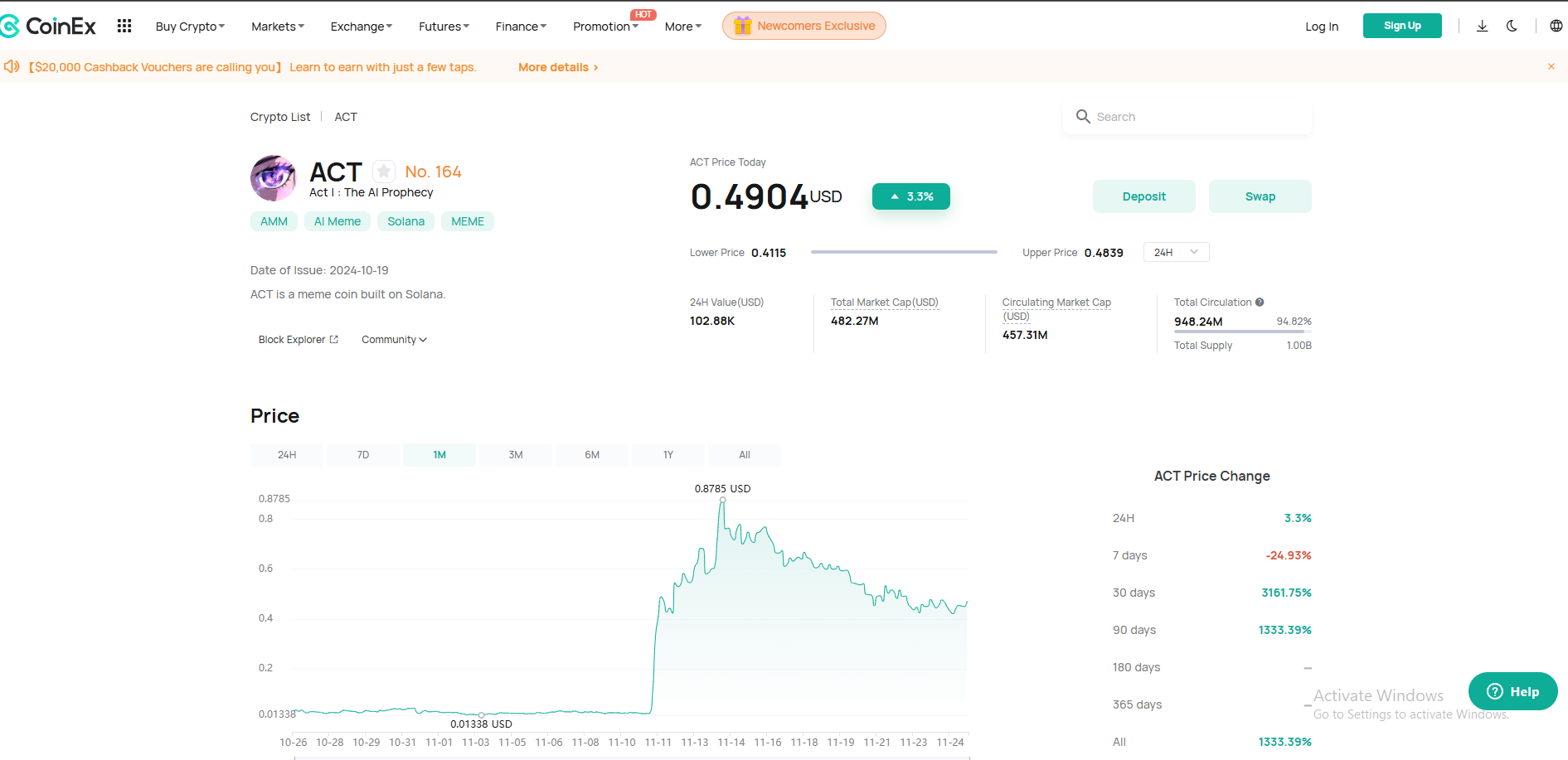Expand the Community dropdown

click(394, 340)
